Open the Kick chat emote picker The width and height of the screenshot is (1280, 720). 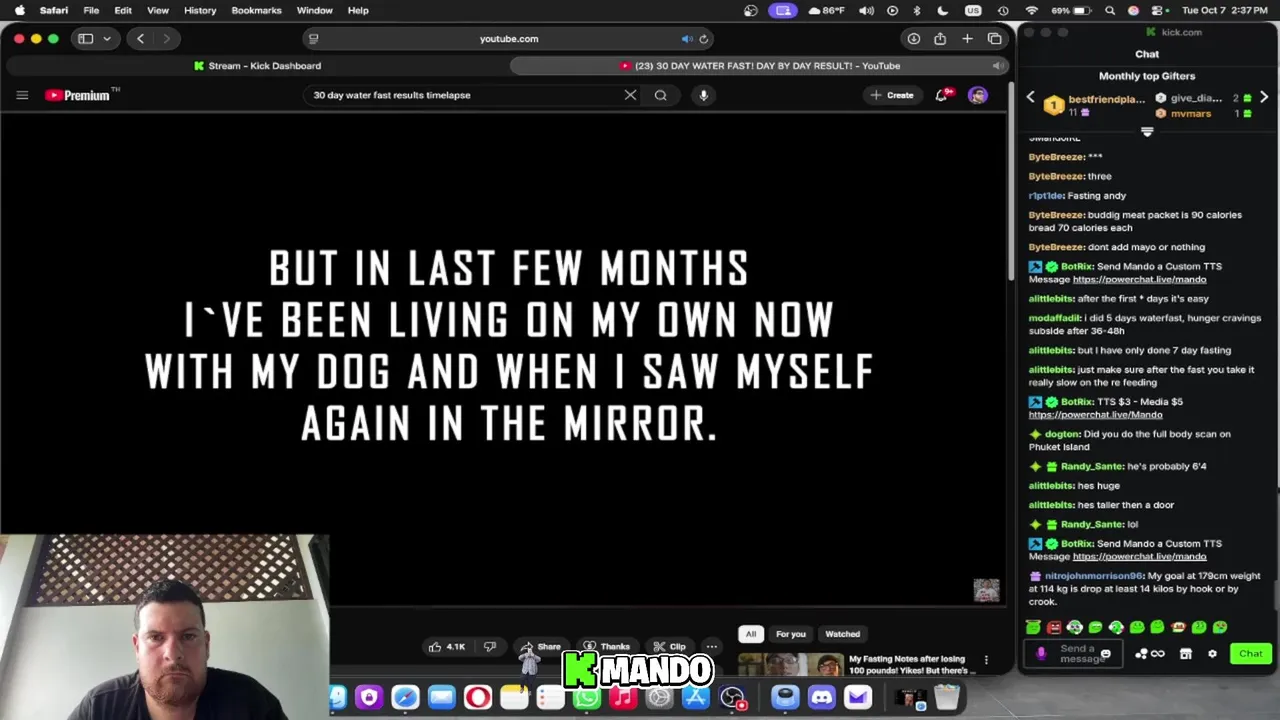coord(1105,654)
